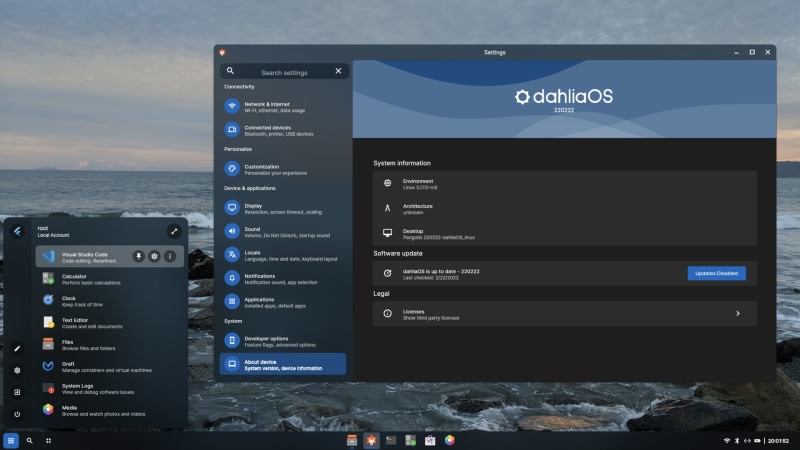Toggle Wi-Fi icon in the system tray
Screen dimensions: 800x450
point(727,440)
